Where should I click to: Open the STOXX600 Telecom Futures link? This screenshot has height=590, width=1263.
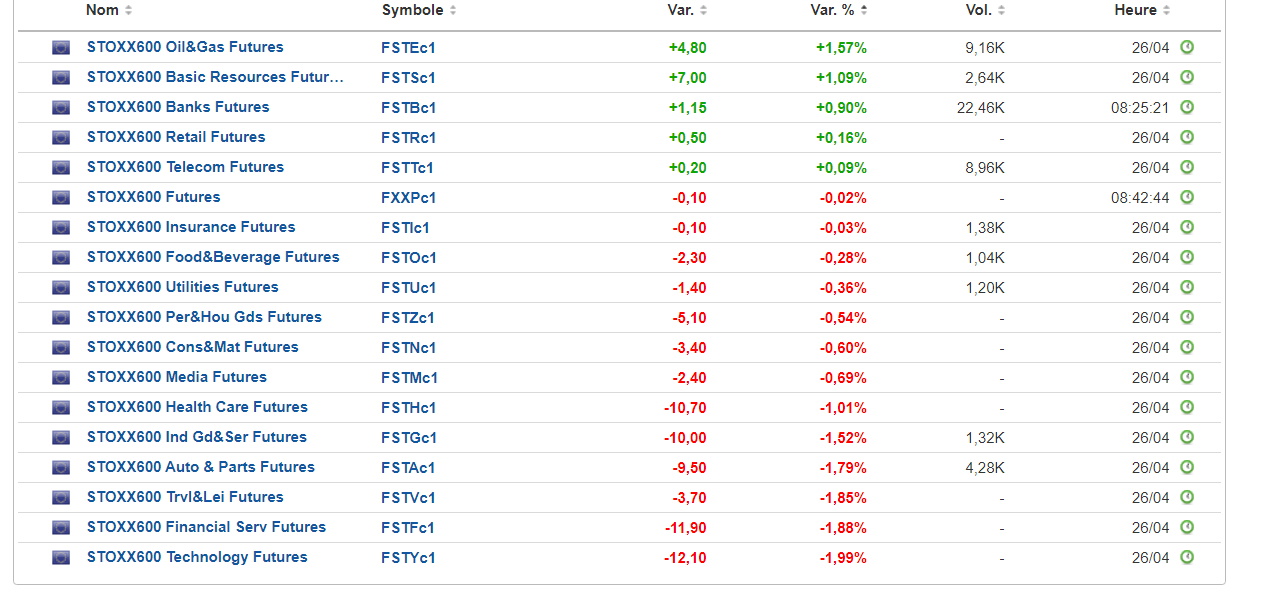185,167
